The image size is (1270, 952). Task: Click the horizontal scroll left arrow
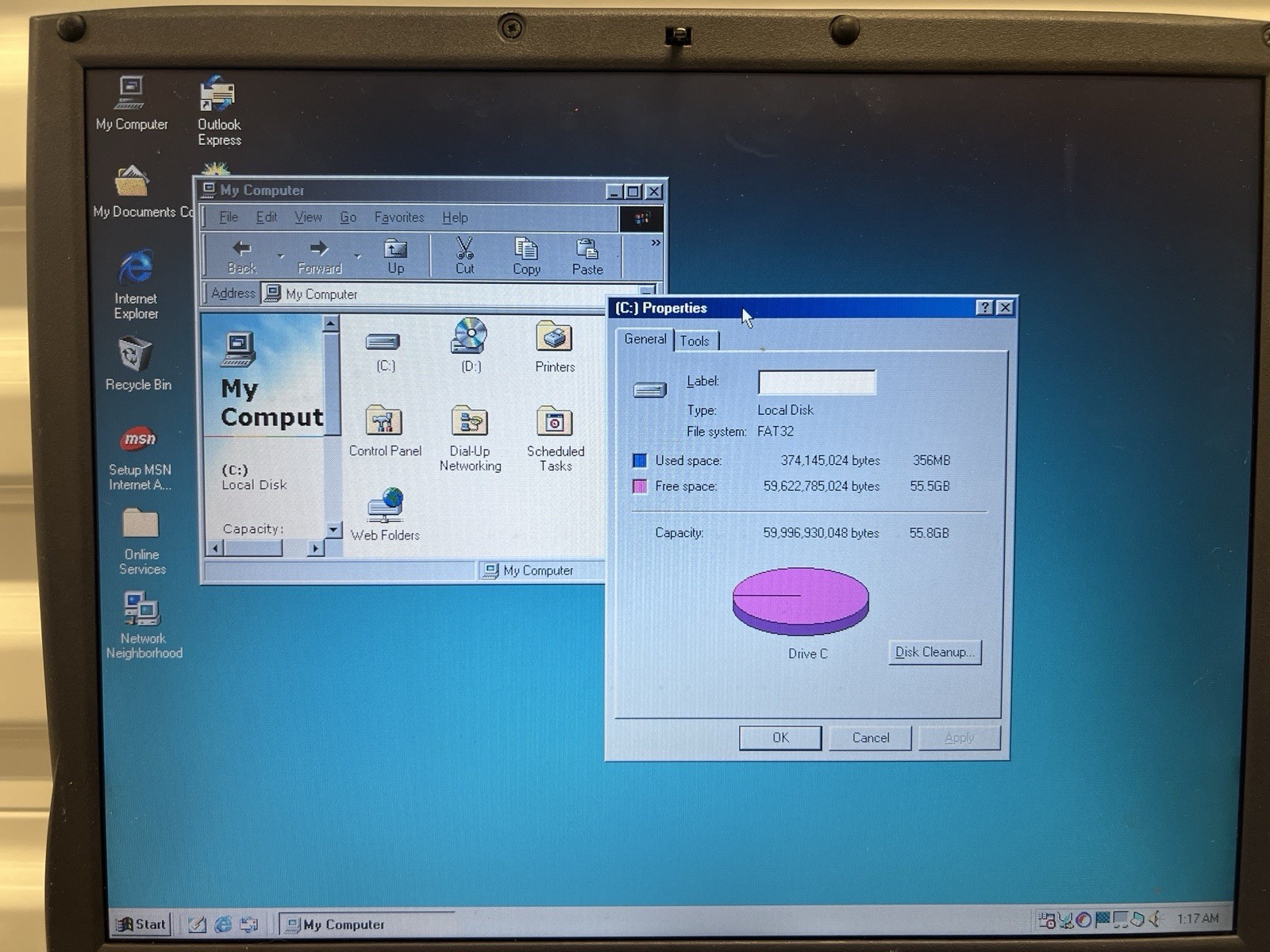pyautogui.click(x=215, y=548)
